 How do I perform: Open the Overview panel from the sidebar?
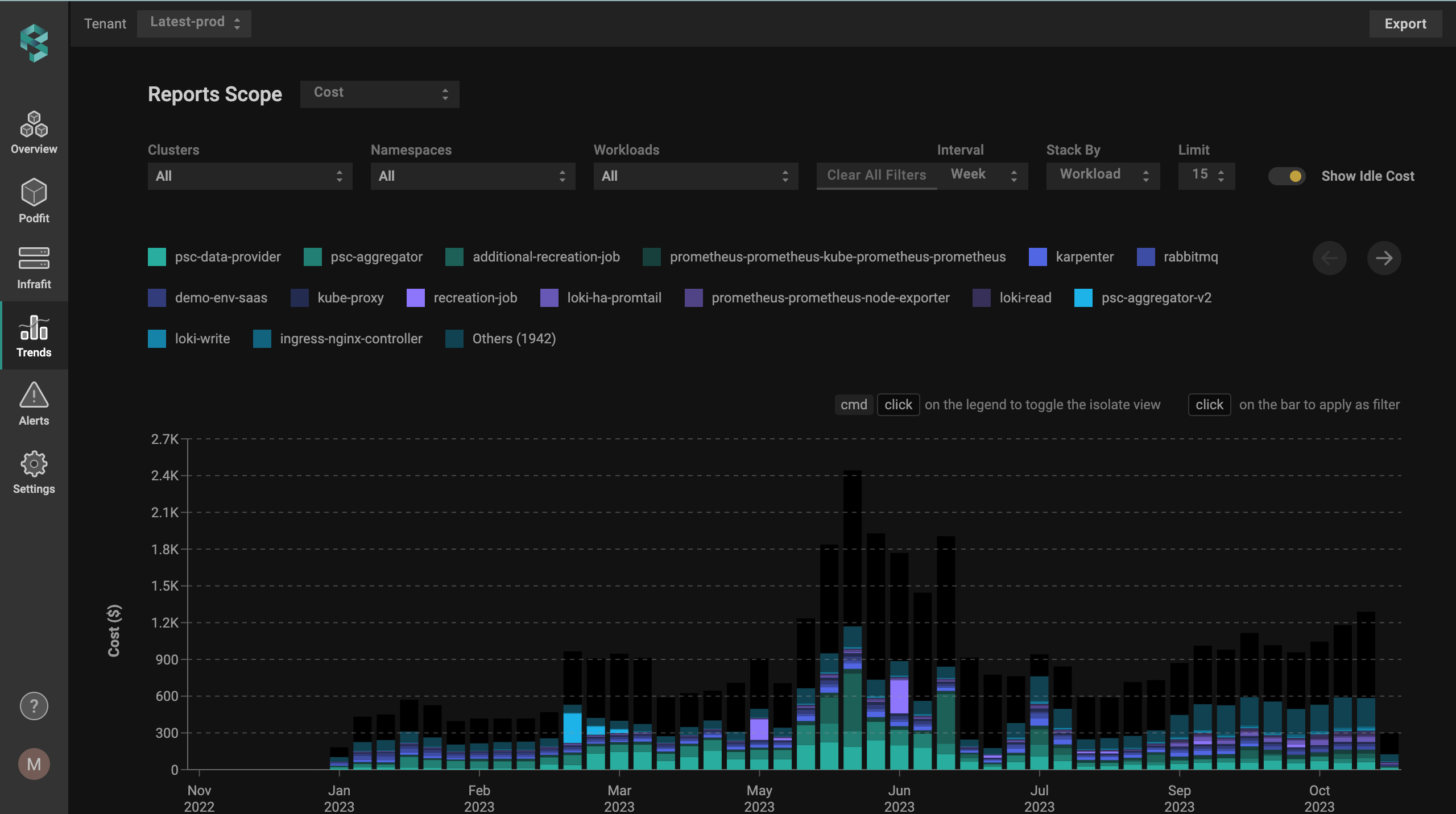click(34, 132)
